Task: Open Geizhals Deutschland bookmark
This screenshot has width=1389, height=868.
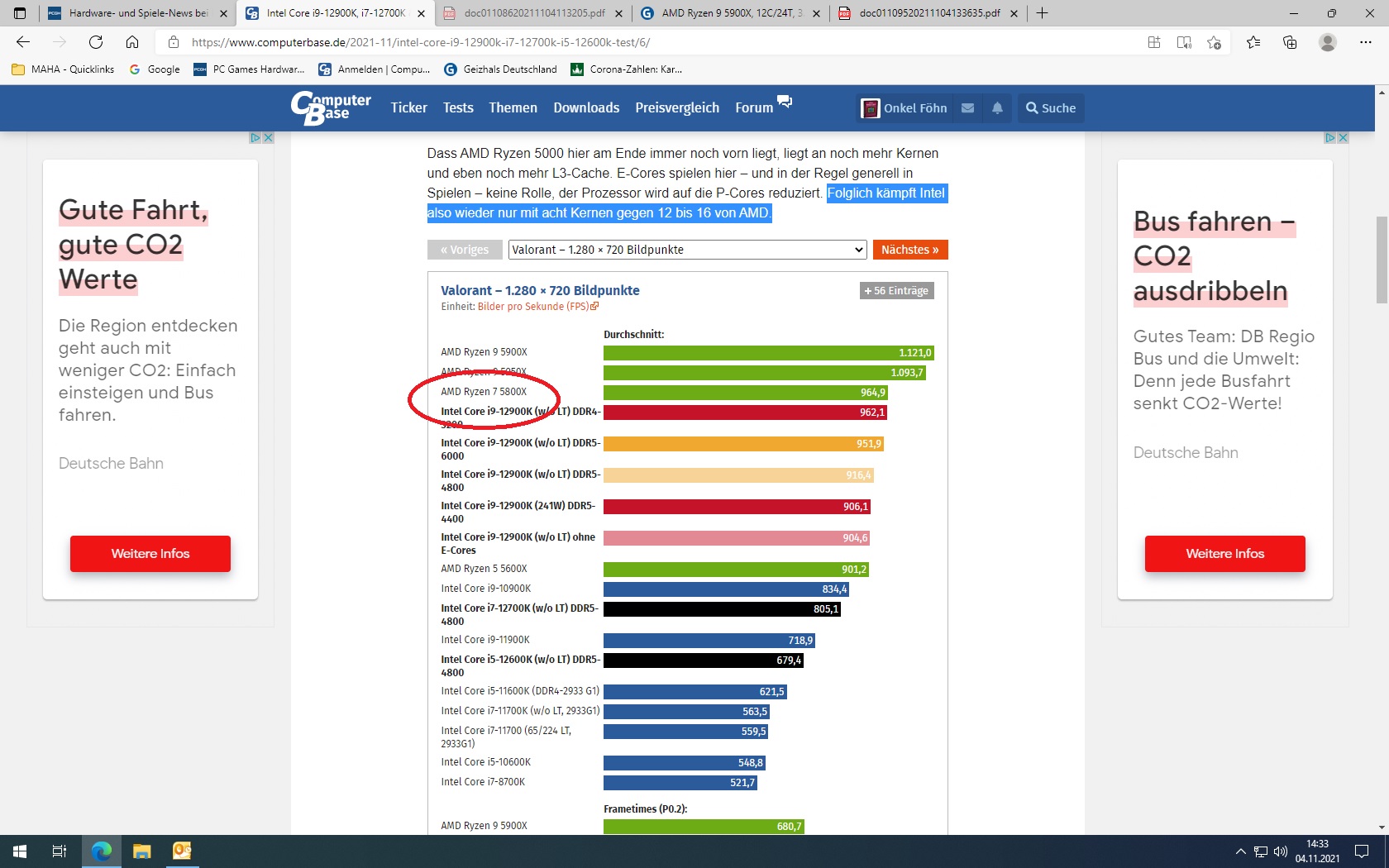Action: [x=501, y=69]
